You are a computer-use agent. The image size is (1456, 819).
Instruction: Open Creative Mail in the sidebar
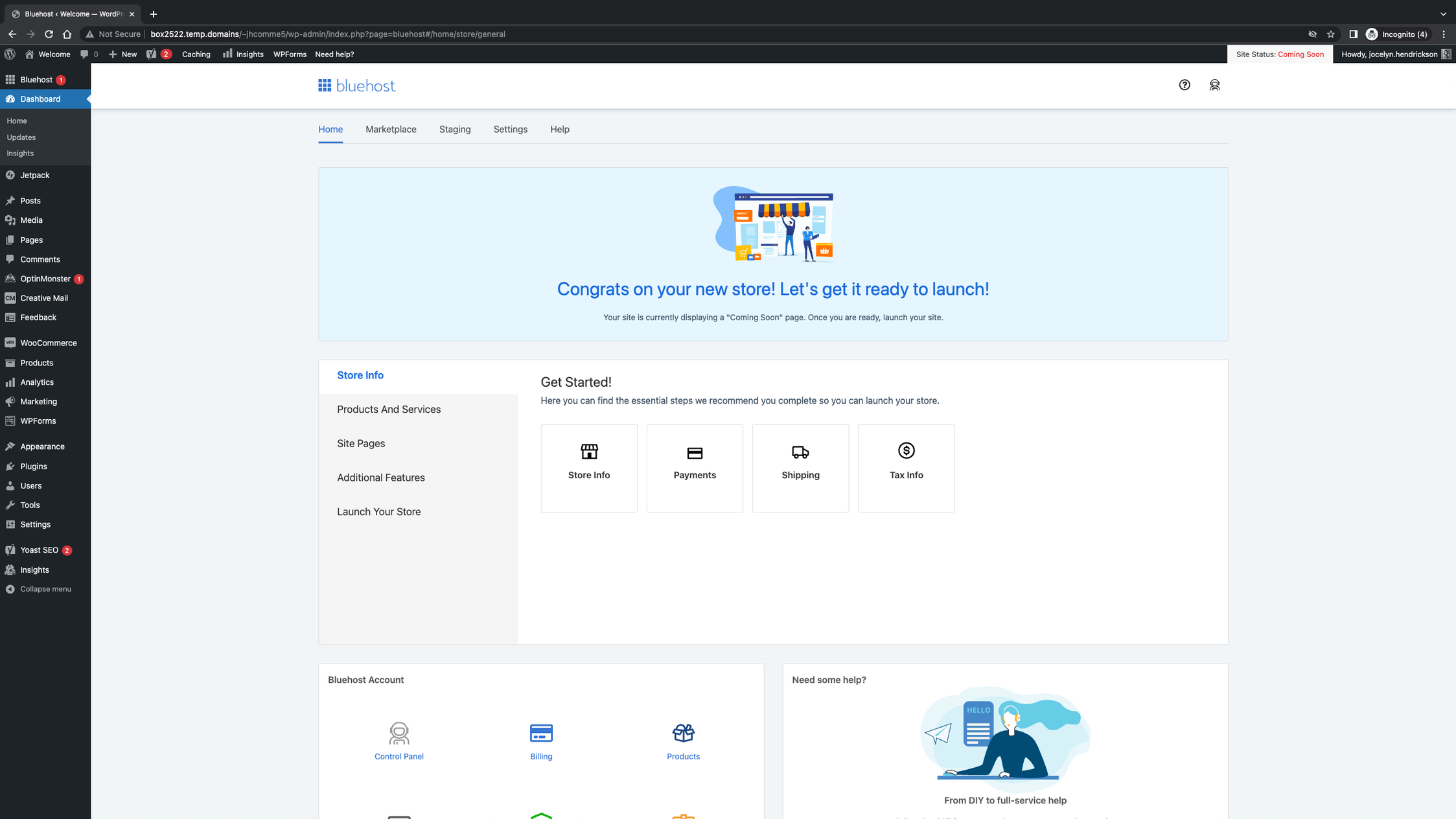click(x=45, y=298)
